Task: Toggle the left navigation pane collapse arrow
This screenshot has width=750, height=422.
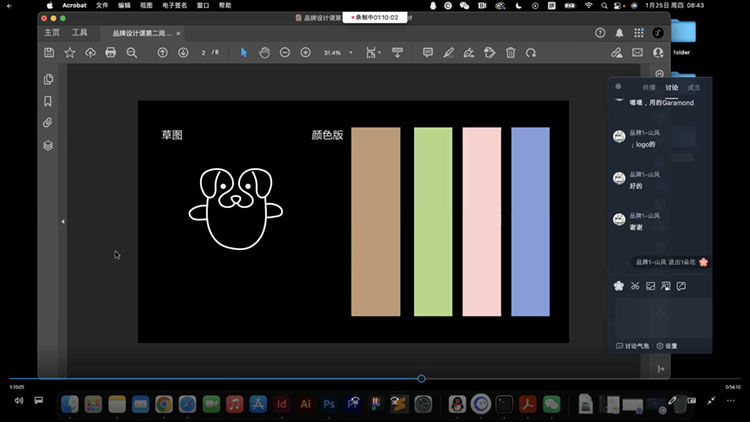Action: pyautogui.click(x=63, y=221)
